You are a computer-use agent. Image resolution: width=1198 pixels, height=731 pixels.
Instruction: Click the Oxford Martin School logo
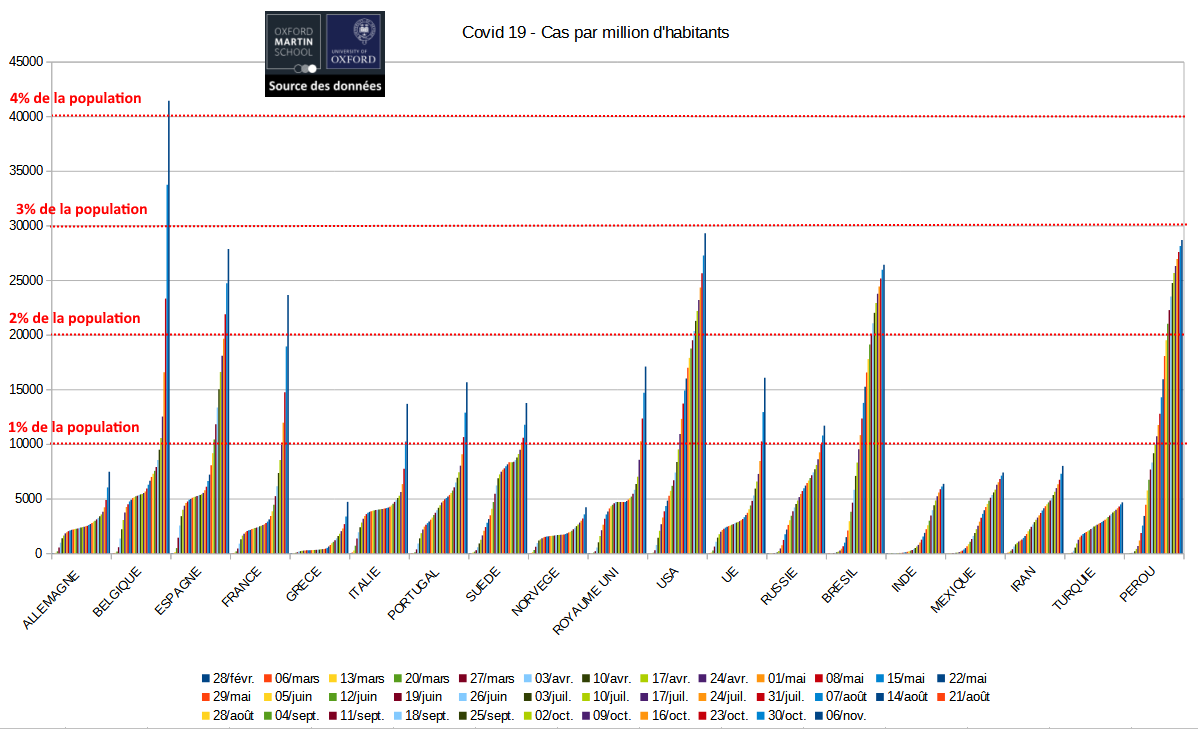click(295, 45)
